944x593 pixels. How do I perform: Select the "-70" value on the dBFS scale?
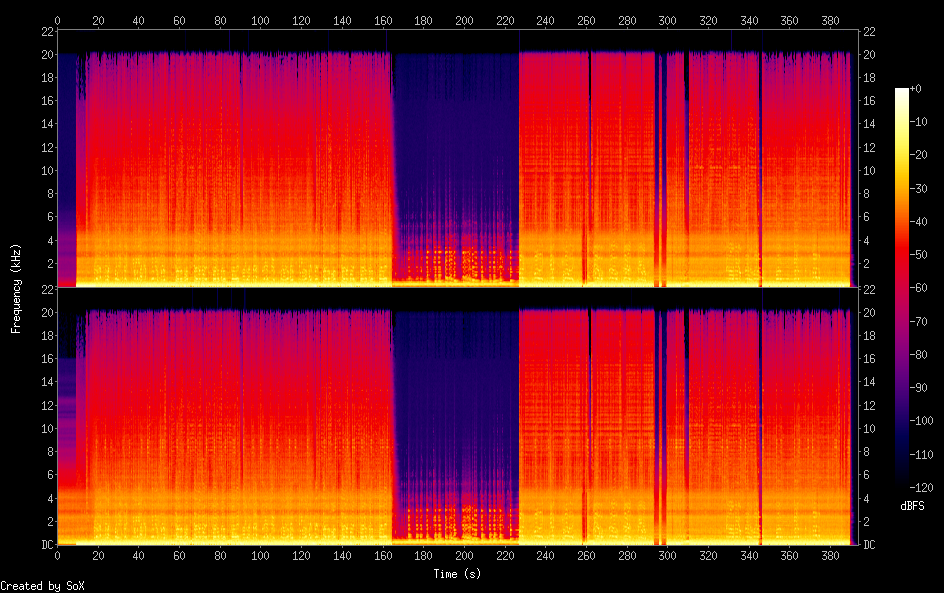918,321
